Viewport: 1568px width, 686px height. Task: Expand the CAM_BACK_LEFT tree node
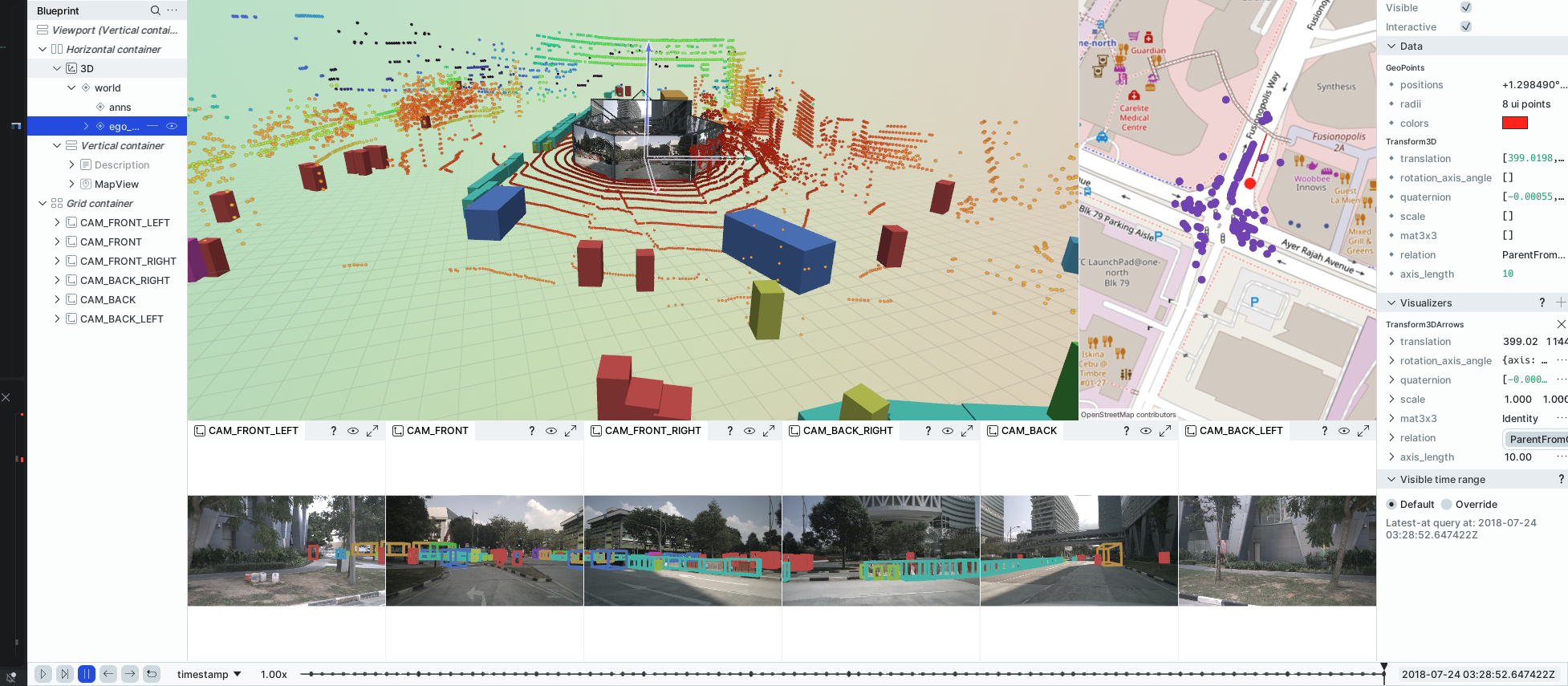(x=57, y=319)
